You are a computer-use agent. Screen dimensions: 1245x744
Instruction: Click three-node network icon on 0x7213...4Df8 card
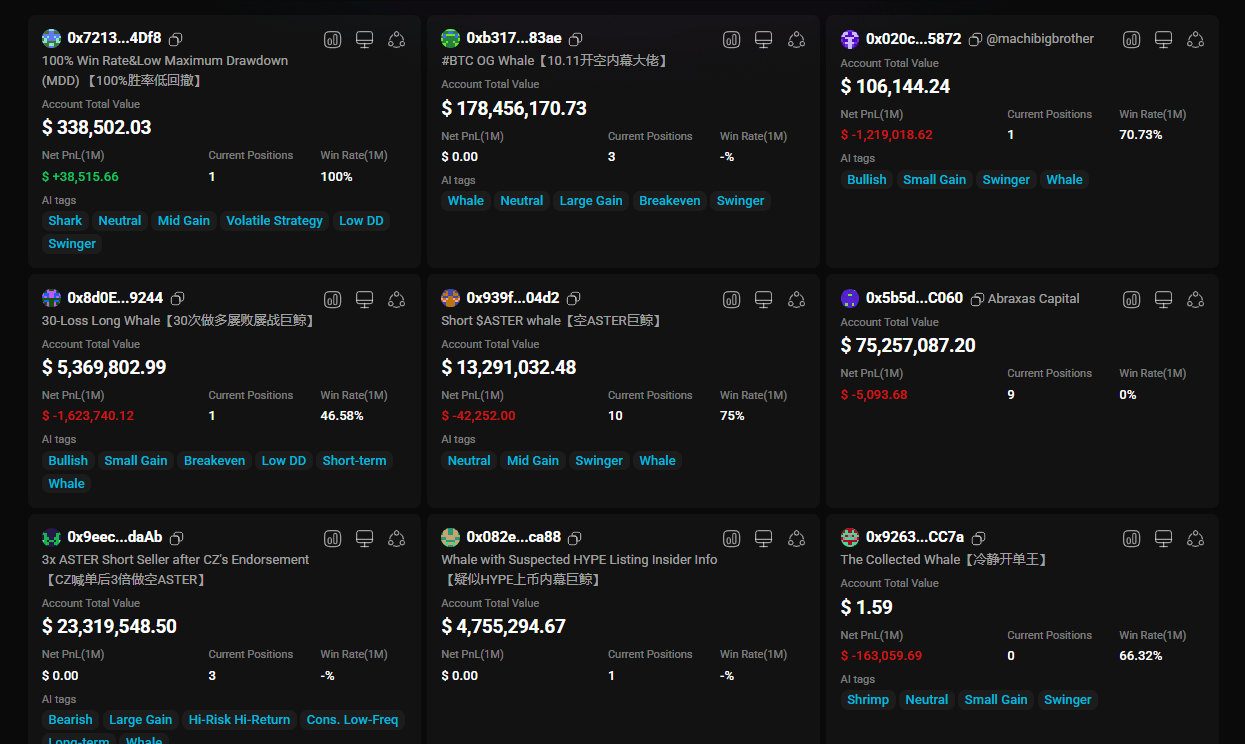tap(397, 39)
